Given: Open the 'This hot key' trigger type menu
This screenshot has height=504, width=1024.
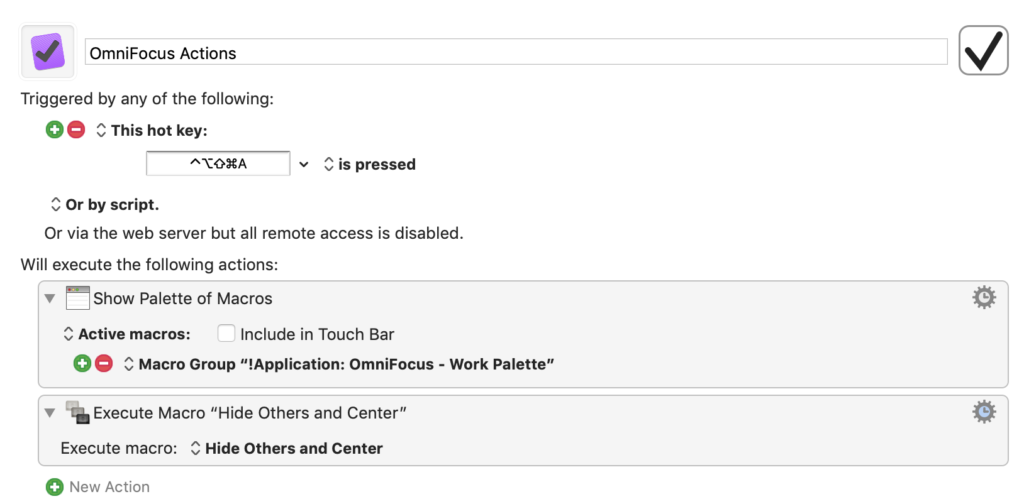Looking at the screenshot, I should point(101,130).
